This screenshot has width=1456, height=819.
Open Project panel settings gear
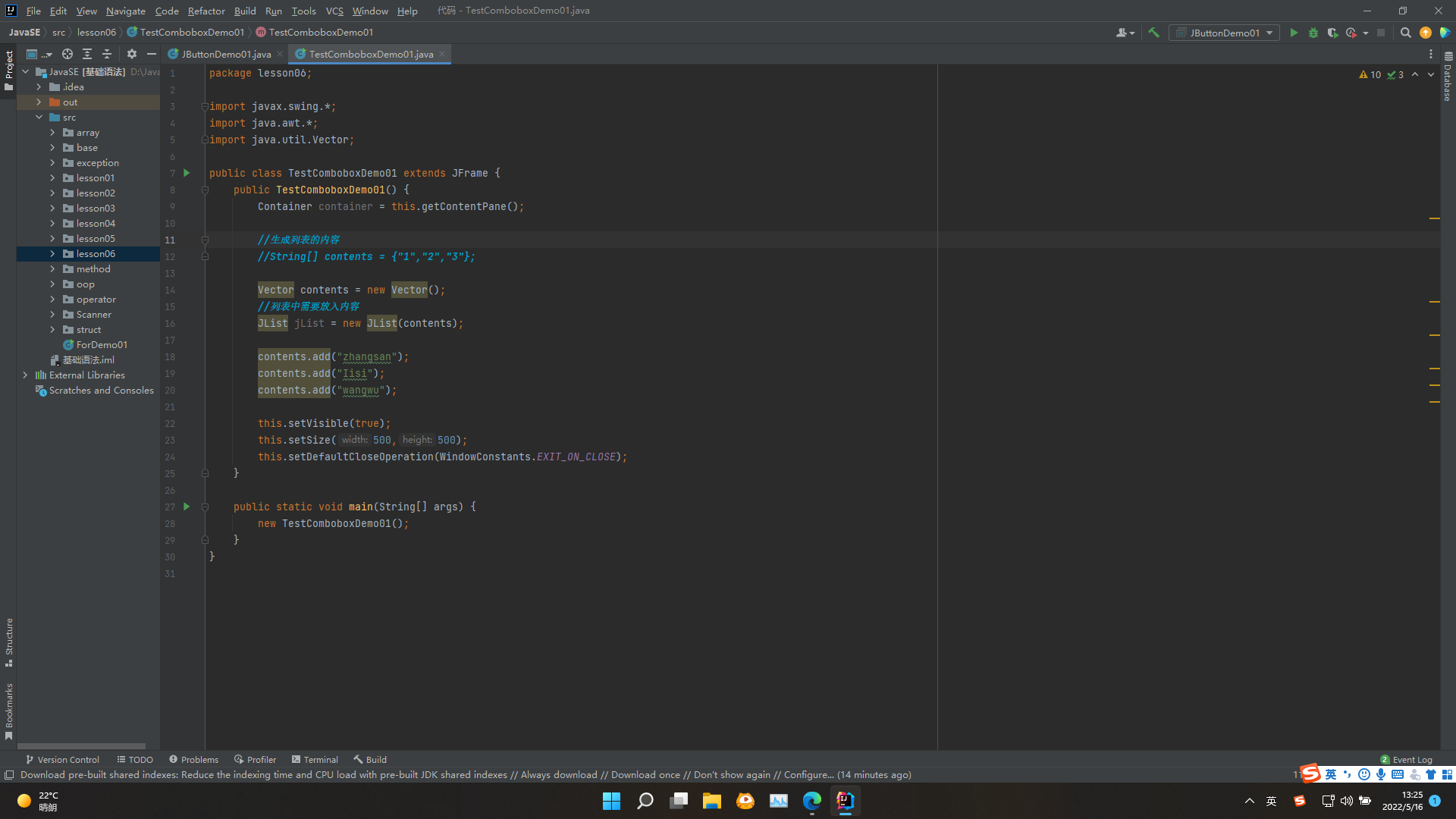click(x=132, y=54)
